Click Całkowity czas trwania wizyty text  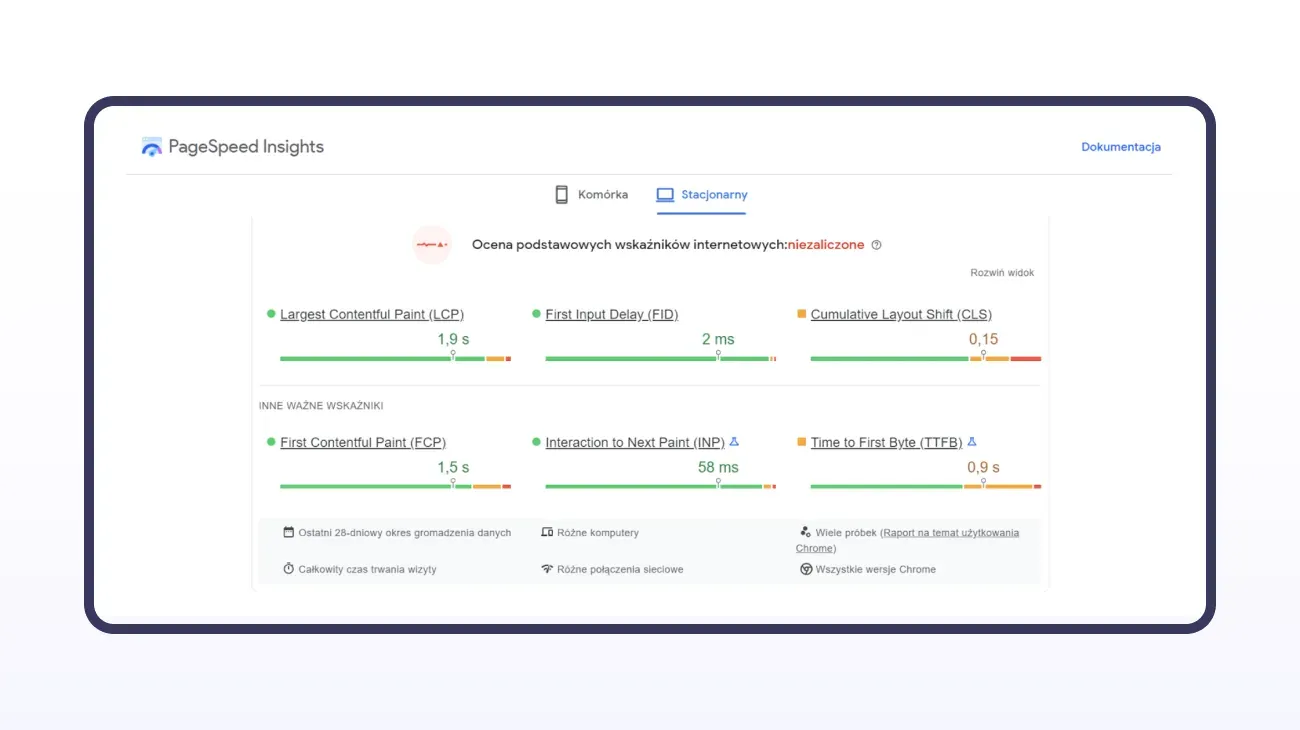[x=368, y=569]
